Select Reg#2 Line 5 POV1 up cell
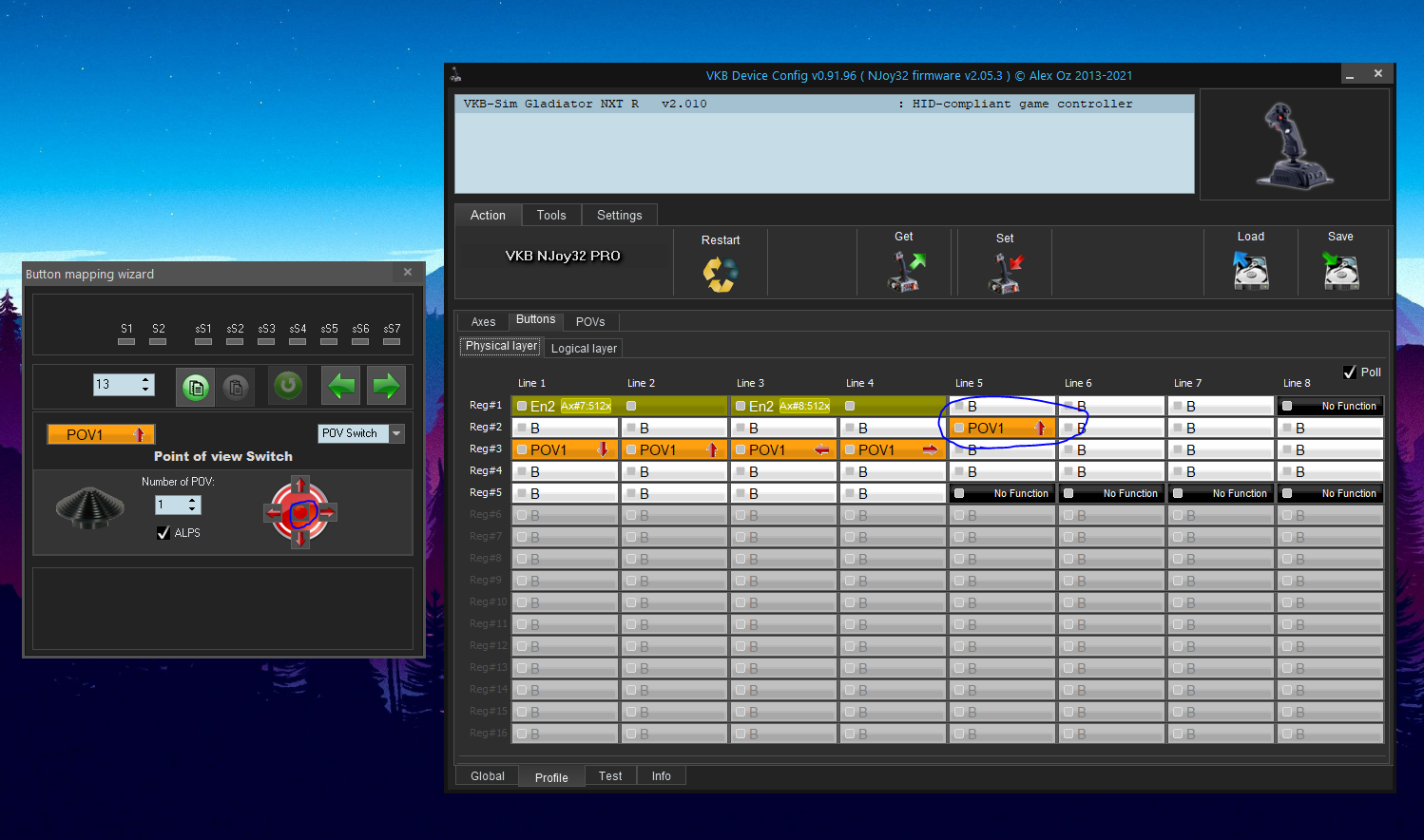The width and height of the screenshot is (1424, 840). pyautogui.click(x=1002, y=428)
